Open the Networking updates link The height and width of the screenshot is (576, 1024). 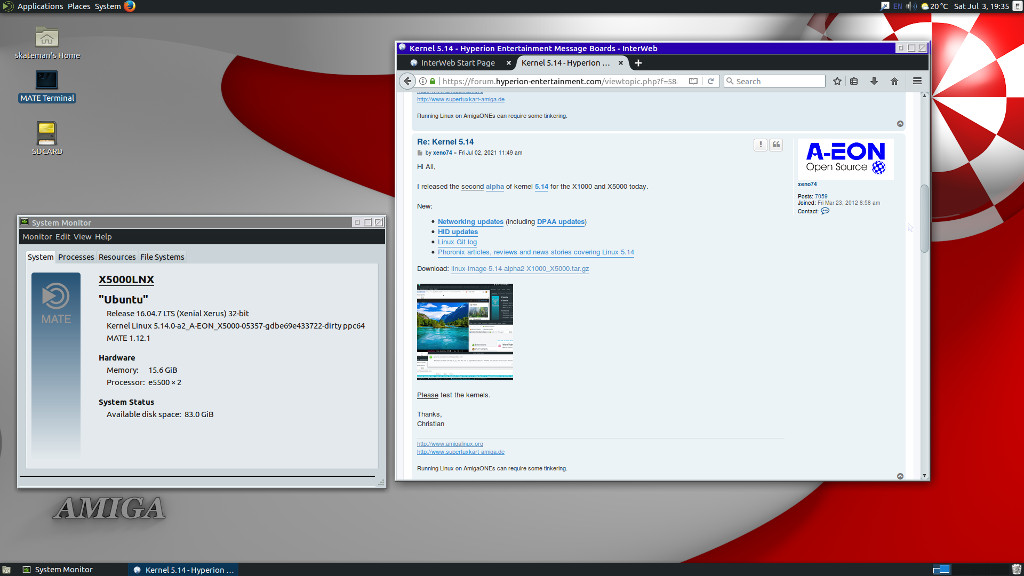(x=470, y=221)
